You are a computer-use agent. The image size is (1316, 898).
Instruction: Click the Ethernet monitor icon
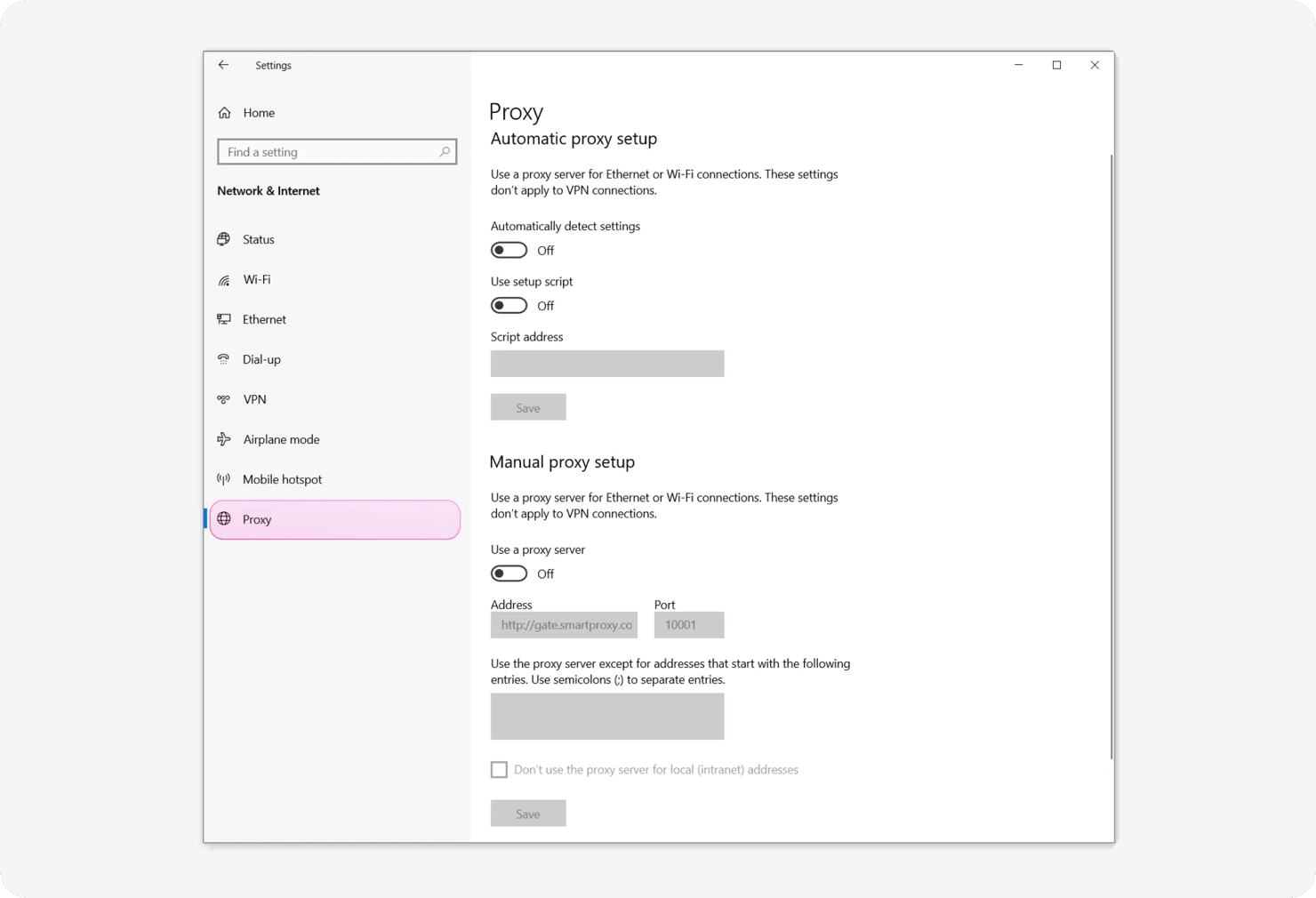coord(224,319)
